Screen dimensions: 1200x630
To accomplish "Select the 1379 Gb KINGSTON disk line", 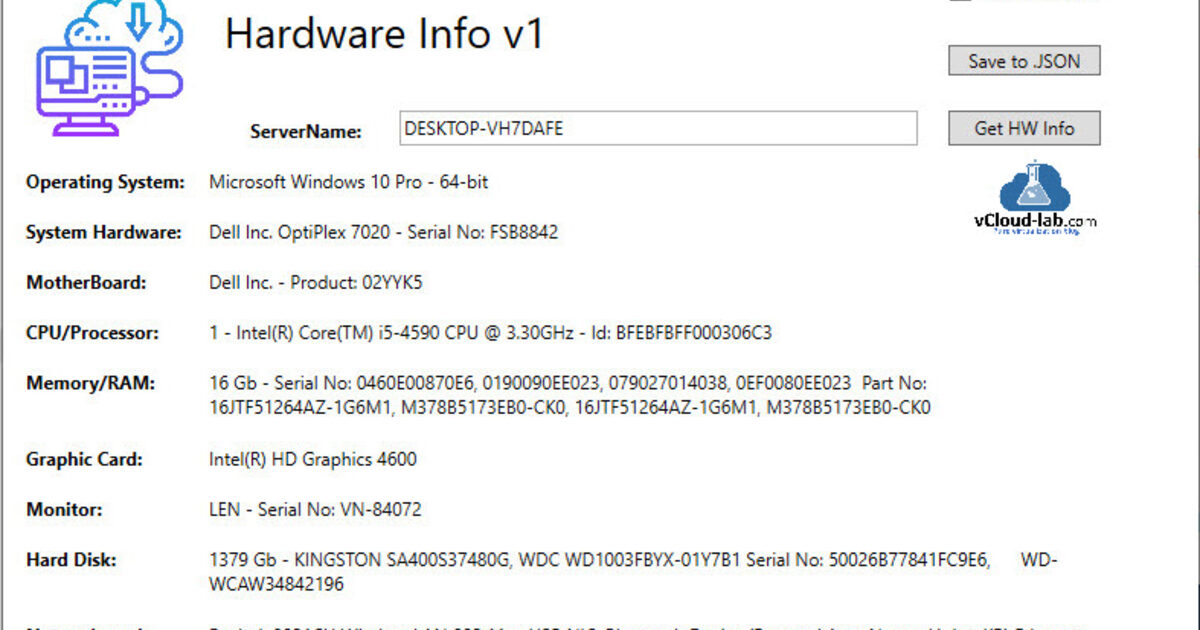I will (x=633, y=560).
